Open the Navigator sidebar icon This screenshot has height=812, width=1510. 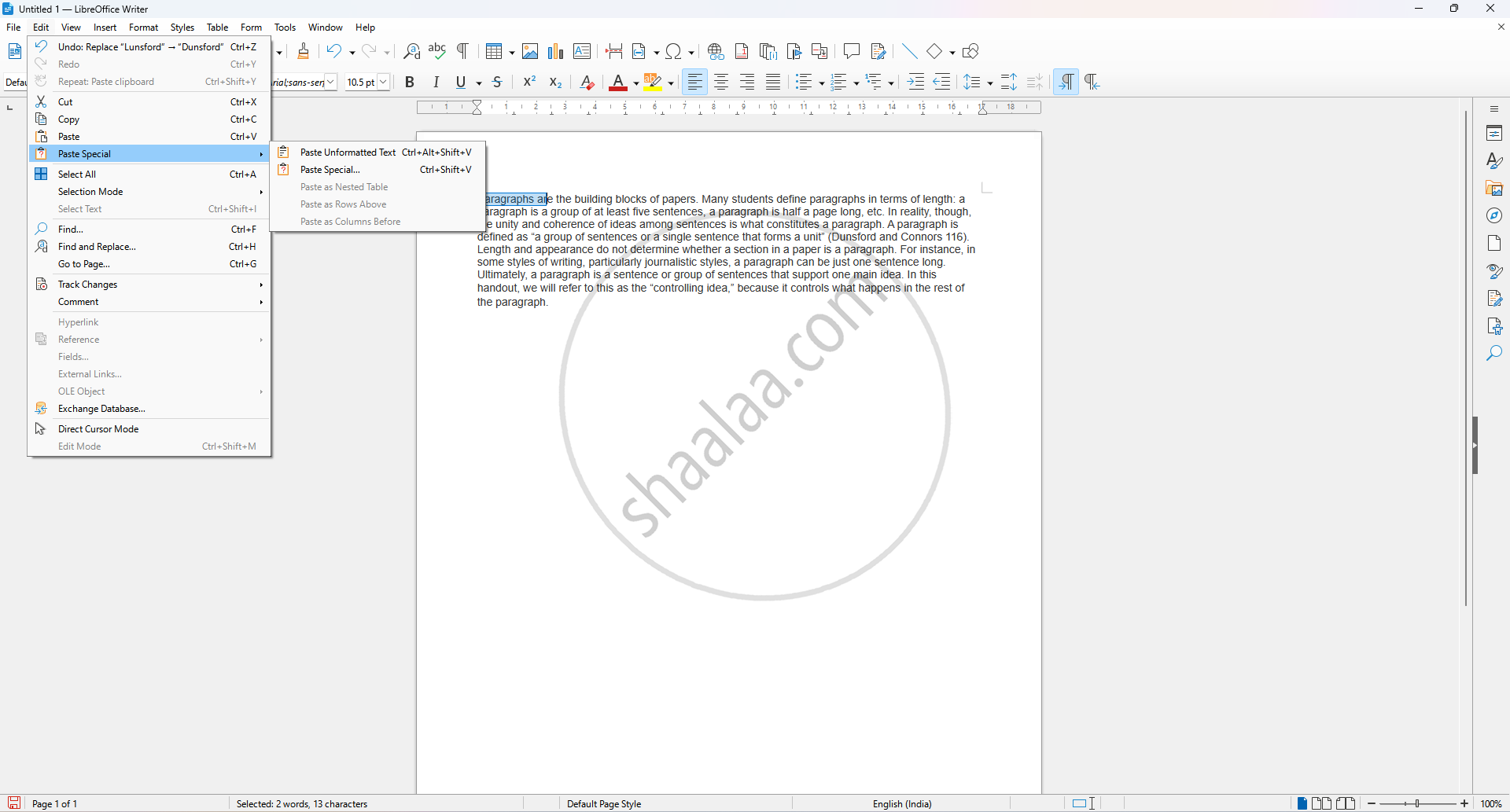coord(1494,216)
